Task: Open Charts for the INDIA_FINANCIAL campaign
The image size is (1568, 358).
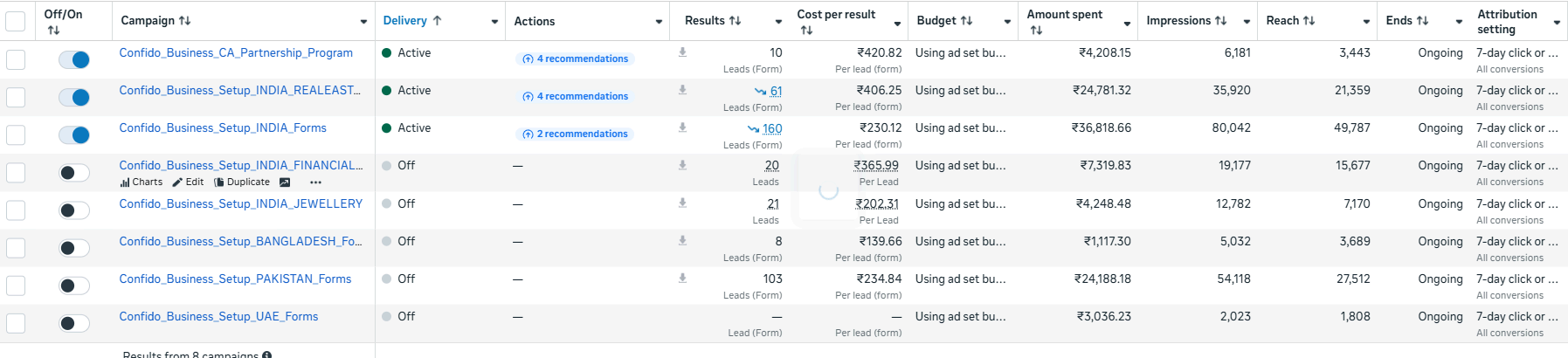Action: [x=142, y=182]
